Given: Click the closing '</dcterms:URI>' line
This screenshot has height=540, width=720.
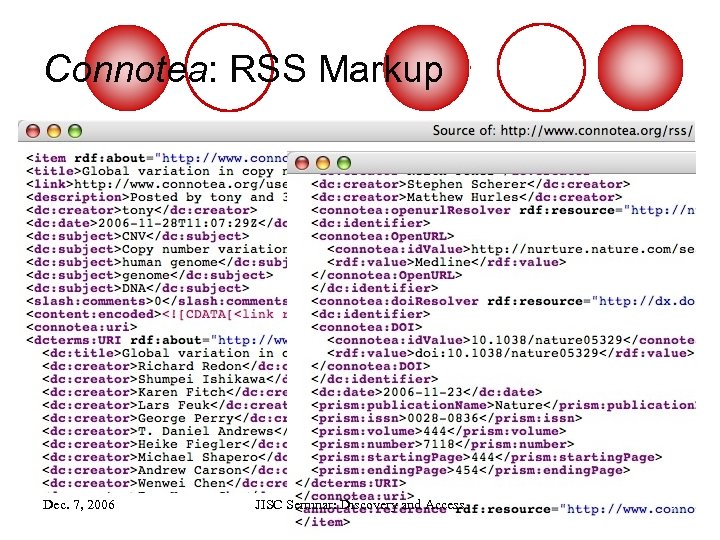Looking at the screenshot, I should (351, 483).
